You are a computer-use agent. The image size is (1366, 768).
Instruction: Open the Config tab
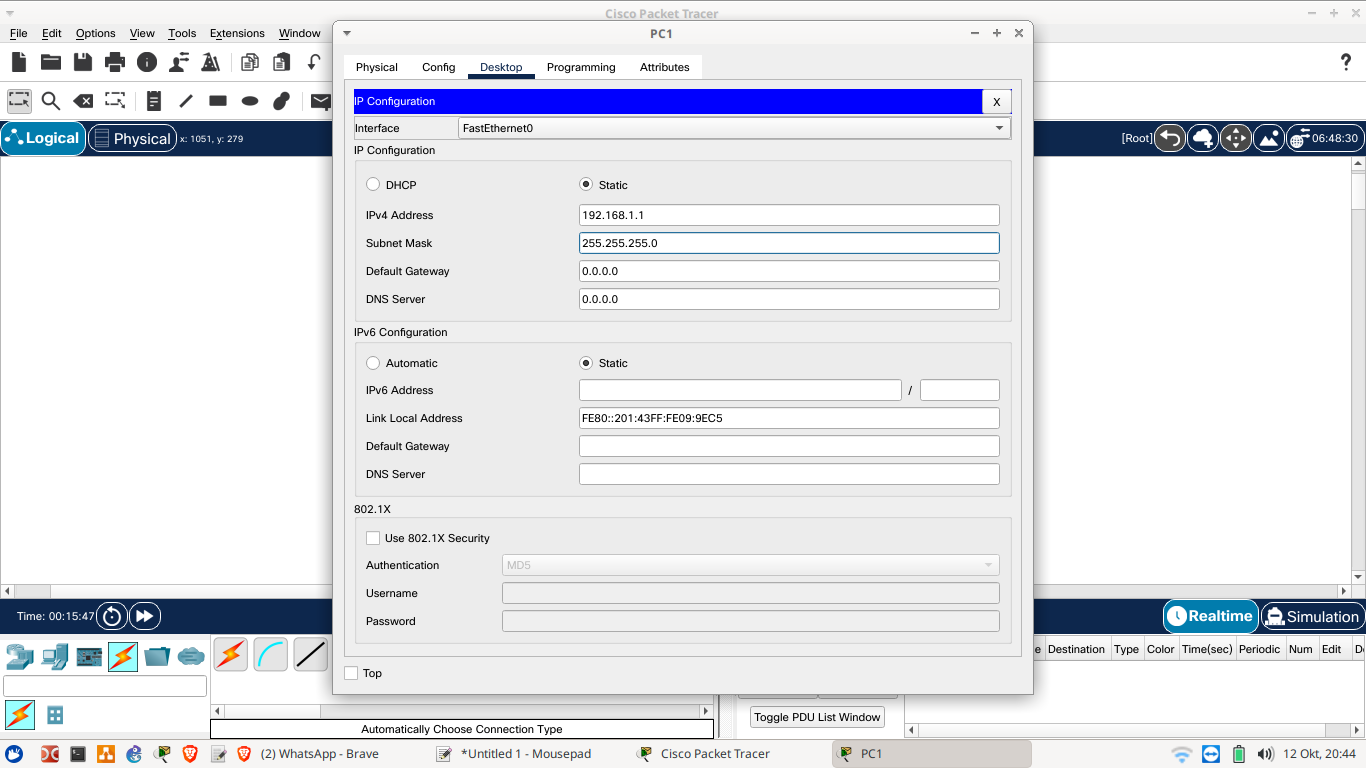pyautogui.click(x=438, y=67)
